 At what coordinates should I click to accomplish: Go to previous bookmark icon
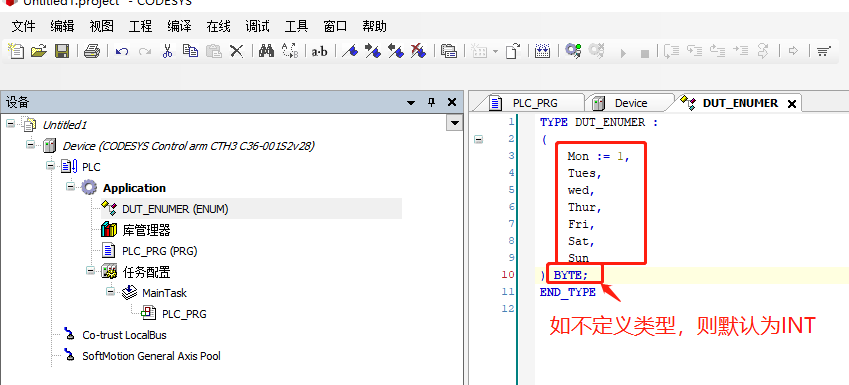396,51
